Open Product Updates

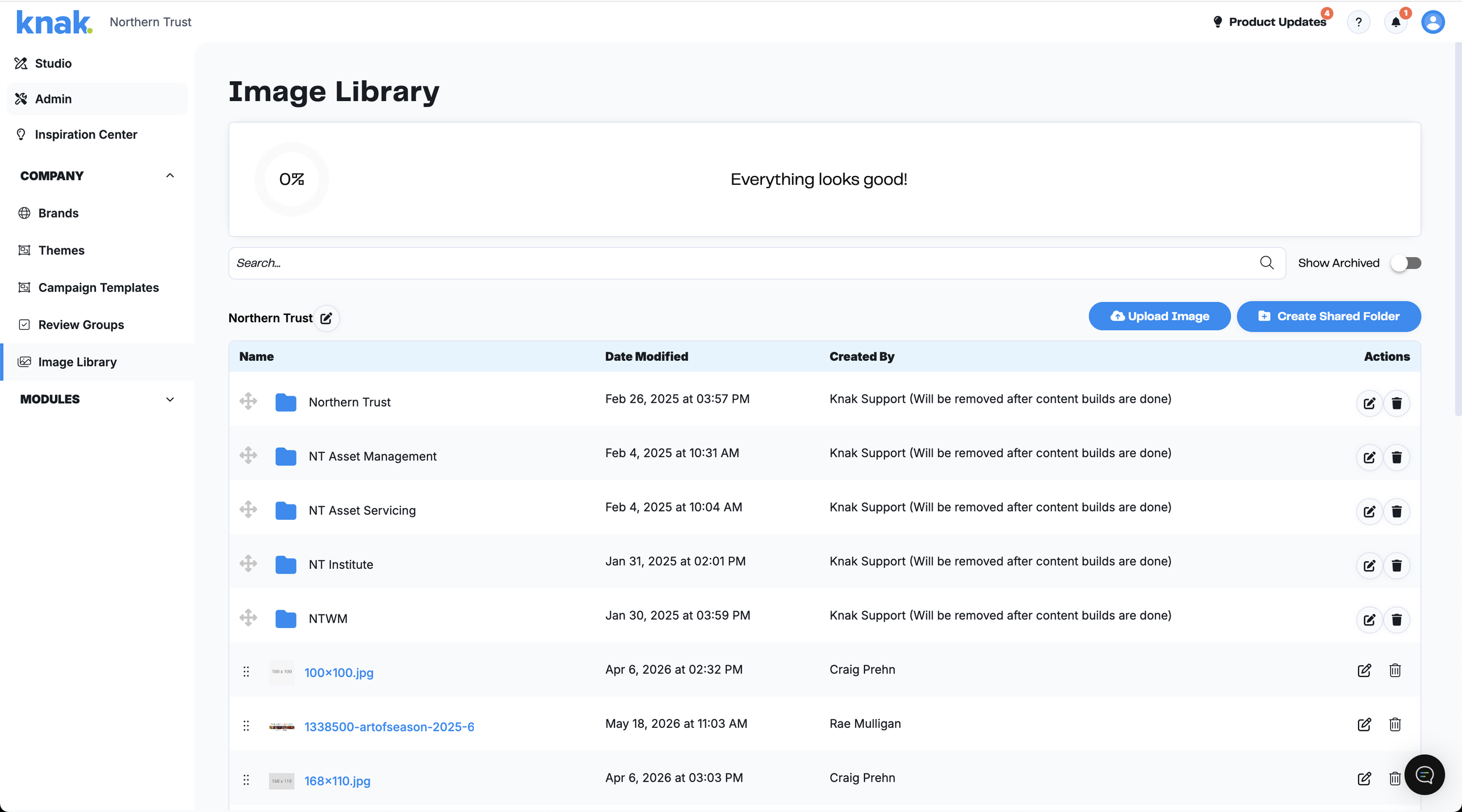[x=1277, y=22]
